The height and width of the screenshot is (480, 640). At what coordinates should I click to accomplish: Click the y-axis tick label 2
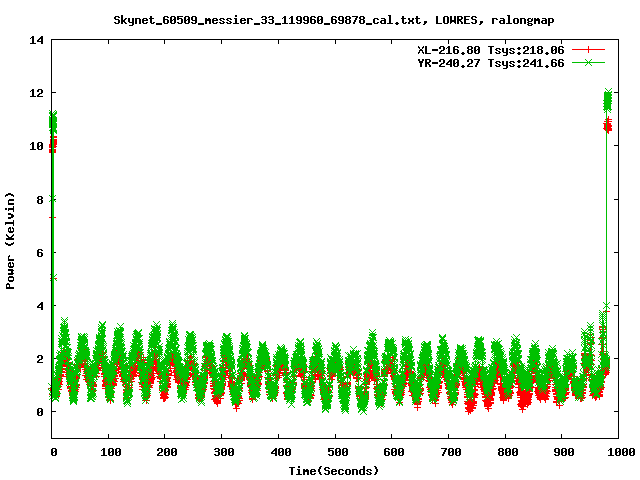click(40, 359)
